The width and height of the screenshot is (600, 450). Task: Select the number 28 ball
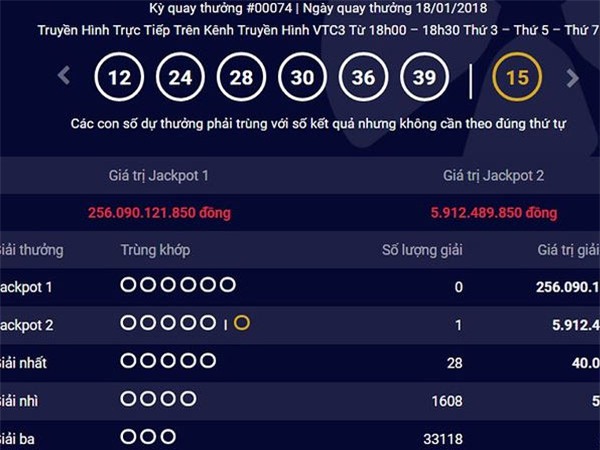241,77
